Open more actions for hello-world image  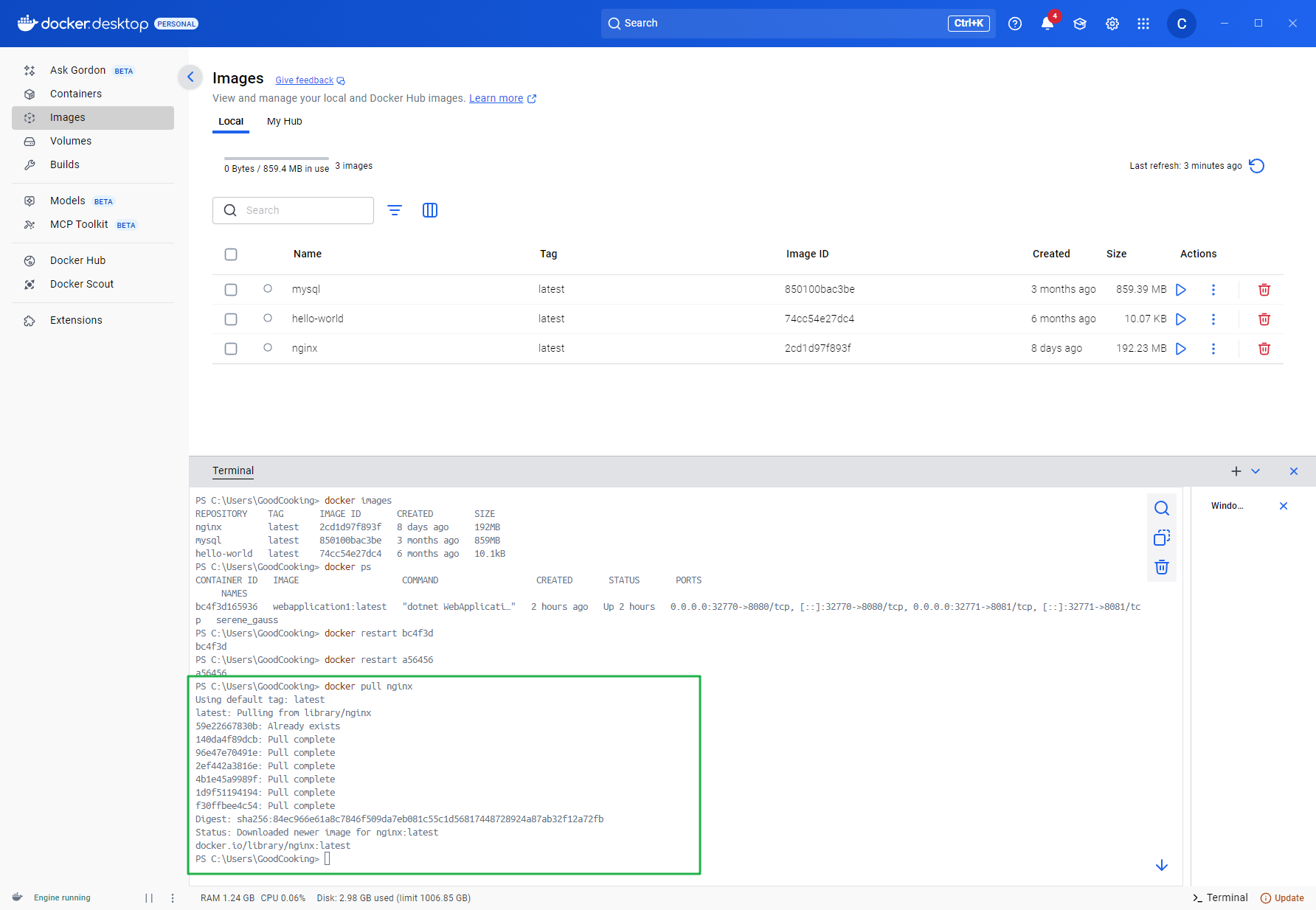[x=1213, y=319]
